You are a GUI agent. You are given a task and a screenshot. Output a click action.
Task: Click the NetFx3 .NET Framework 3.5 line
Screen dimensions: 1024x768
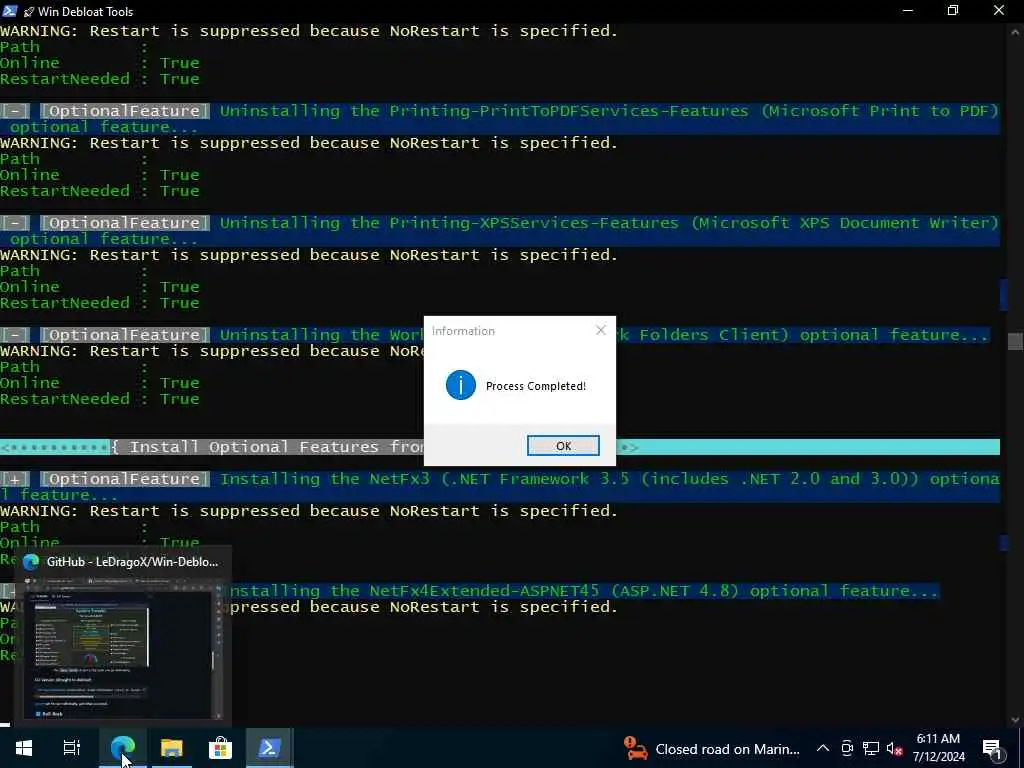500,487
